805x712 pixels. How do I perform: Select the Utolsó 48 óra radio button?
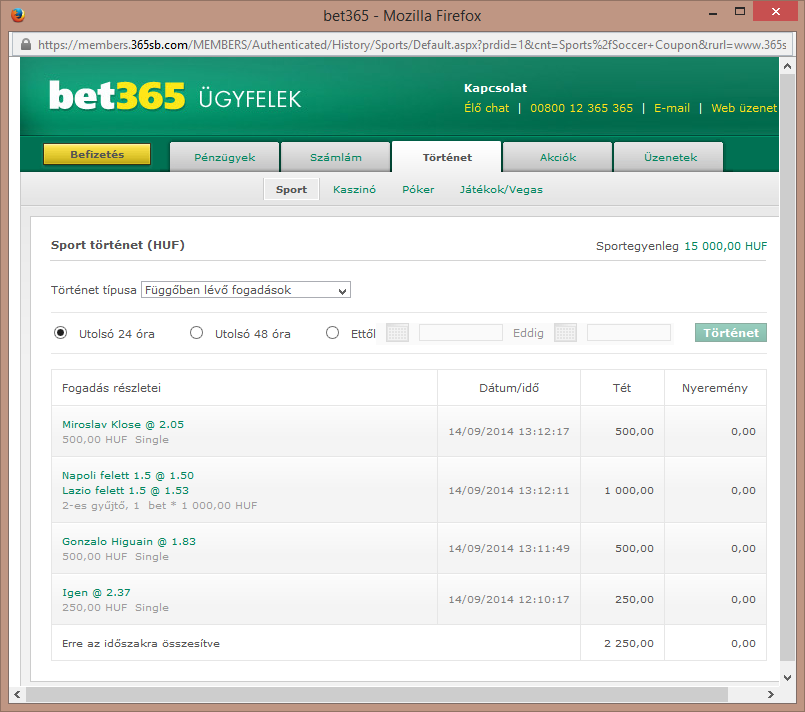click(197, 333)
